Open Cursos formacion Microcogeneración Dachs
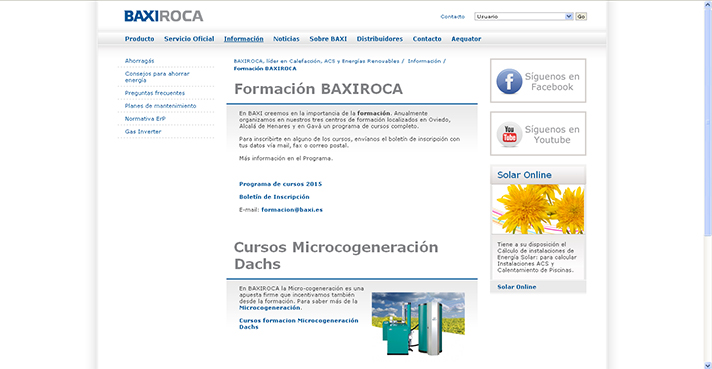 (x=298, y=324)
